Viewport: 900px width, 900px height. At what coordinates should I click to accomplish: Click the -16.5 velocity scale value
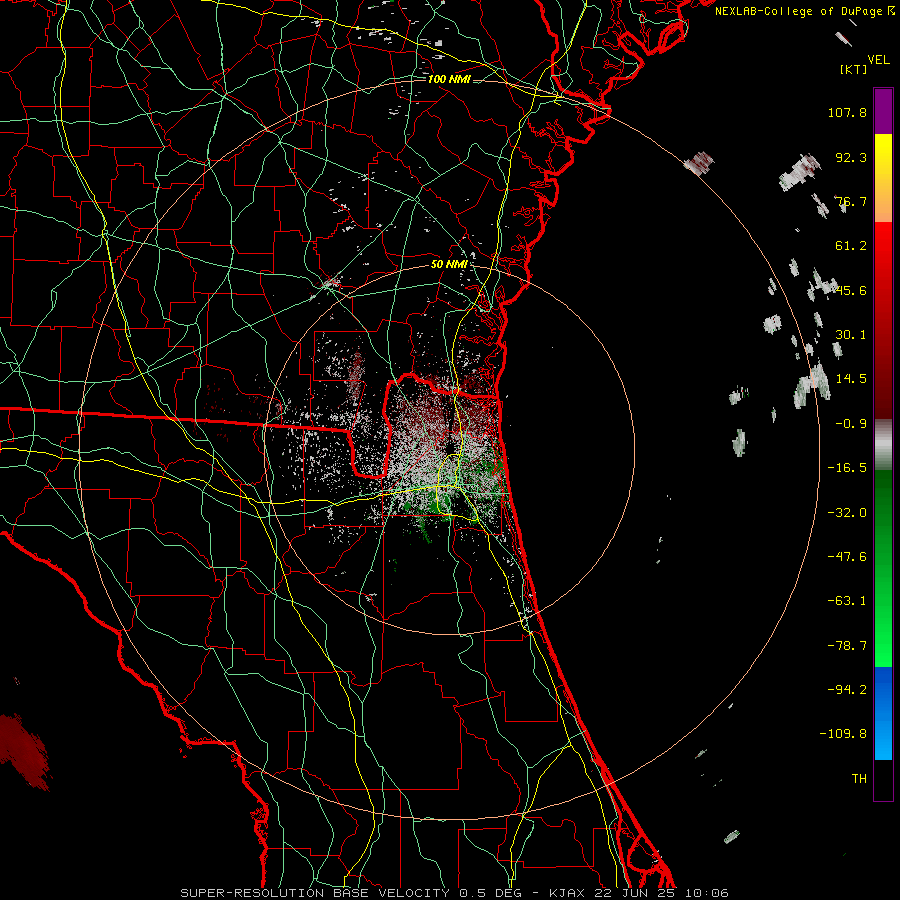pos(847,468)
